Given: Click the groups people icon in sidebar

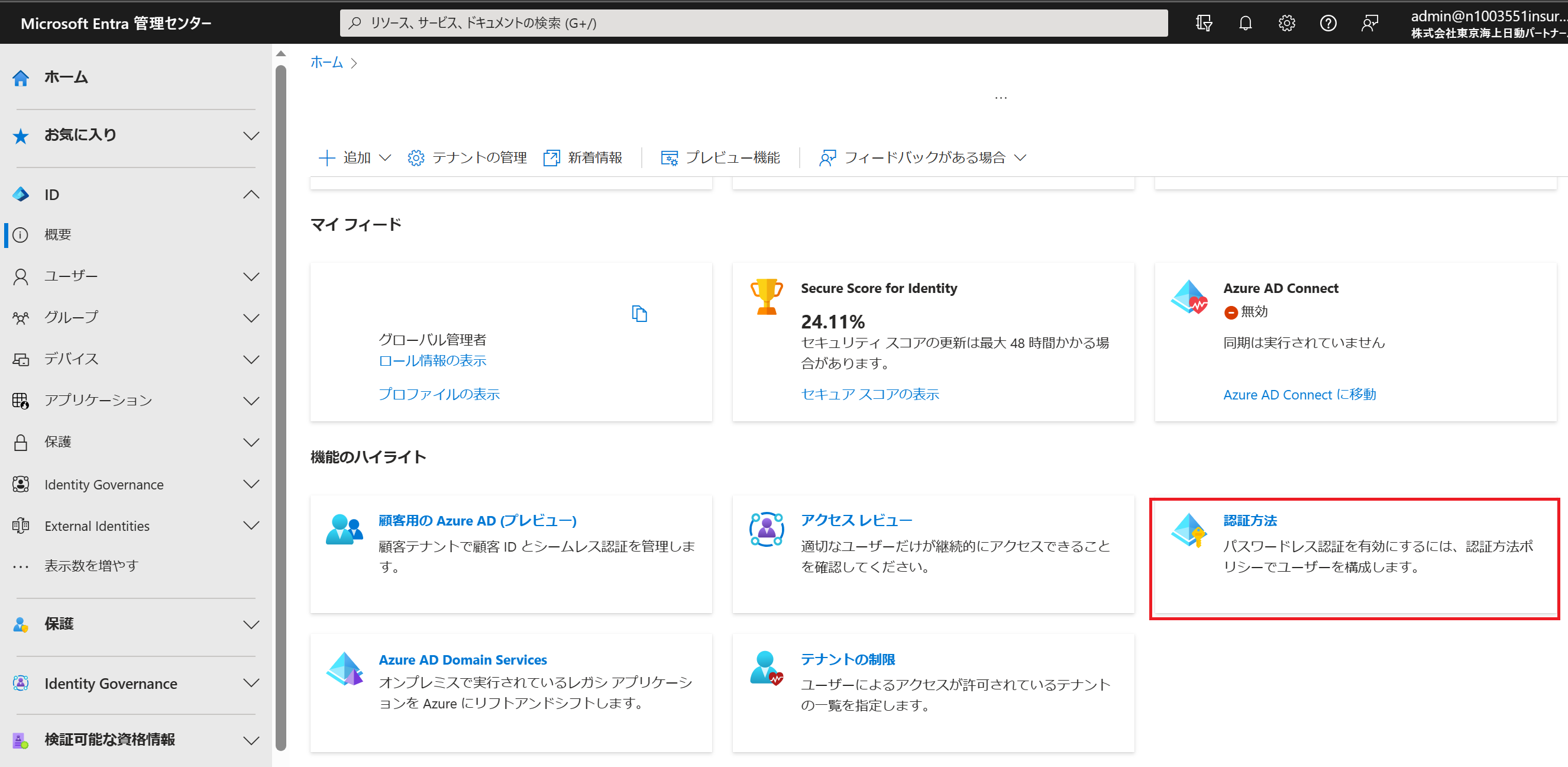Looking at the screenshot, I should click(x=21, y=317).
